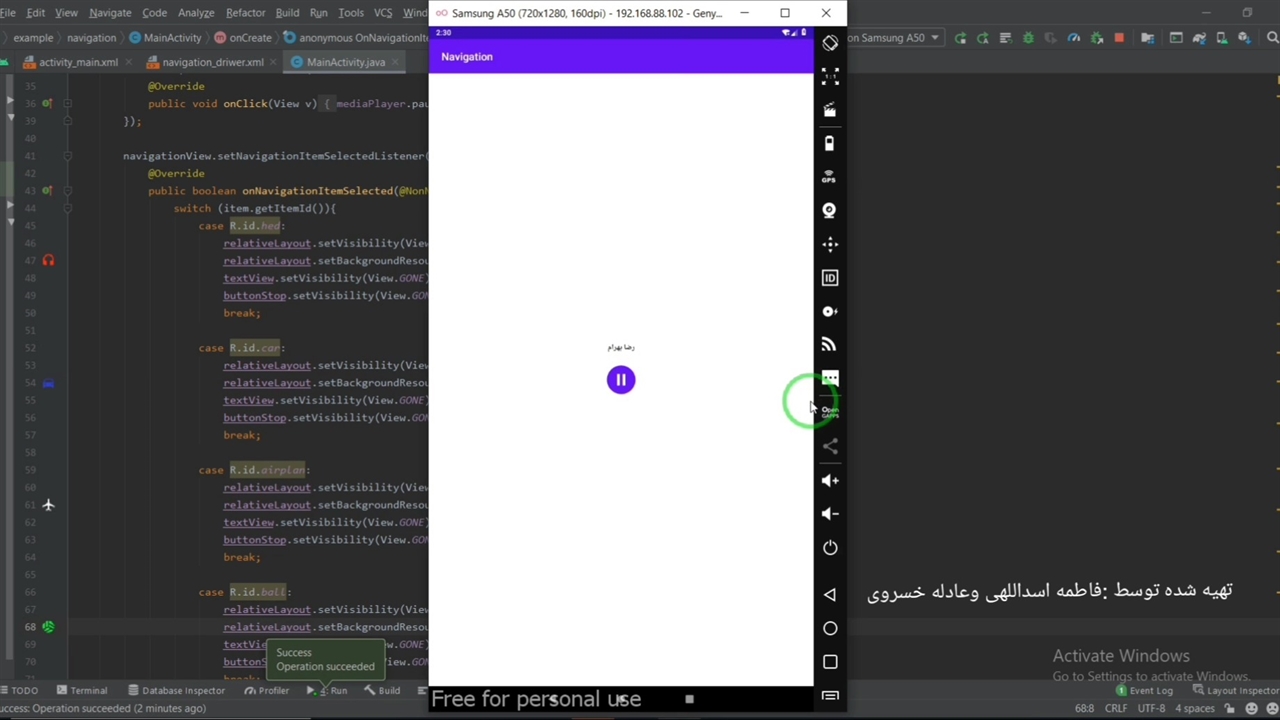Image resolution: width=1280 pixels, height=720 pixels.
Task: Open the Refactor menu
Action: click(245, 13)
